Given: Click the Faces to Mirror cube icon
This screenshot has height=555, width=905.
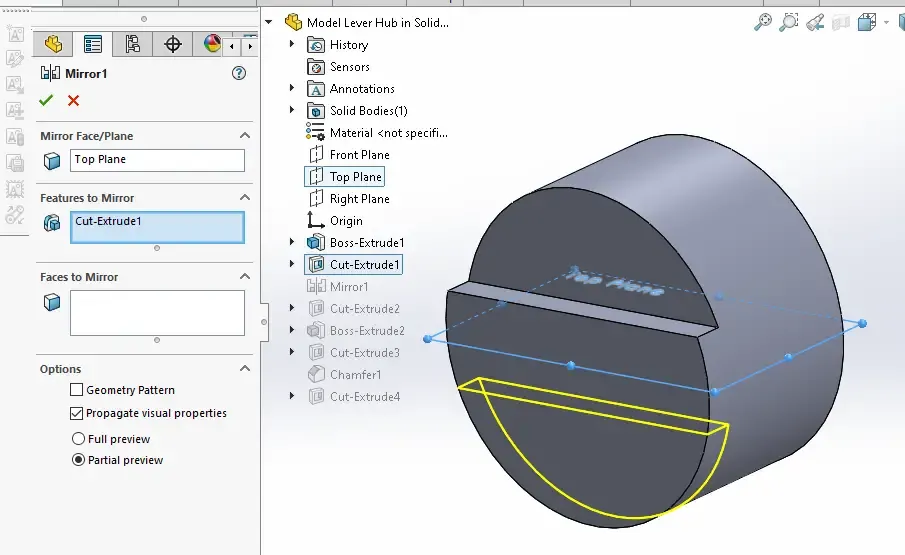Looking at the screenshot, I should 52,302.
